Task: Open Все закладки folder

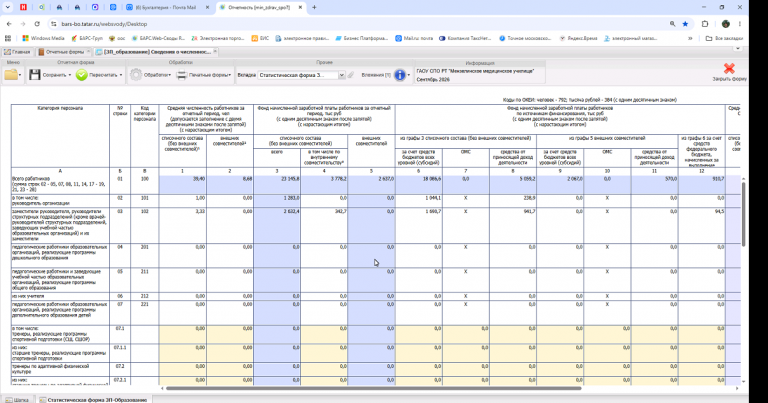Action: coord(725,38)
